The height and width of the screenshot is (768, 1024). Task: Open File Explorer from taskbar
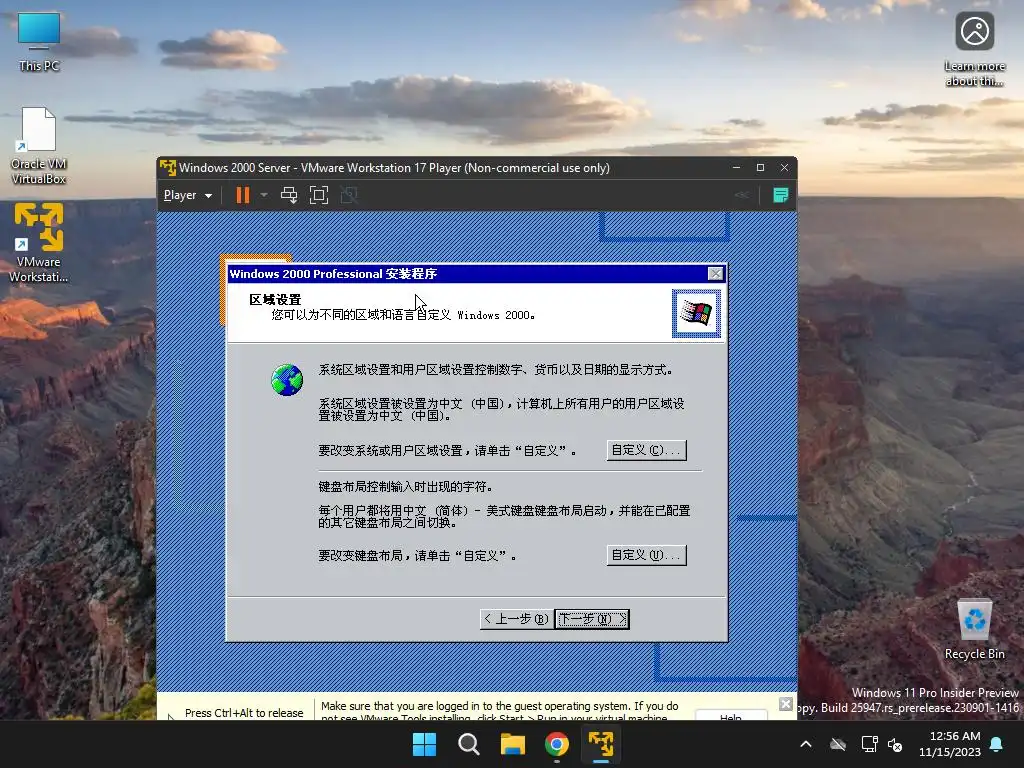click(513, 744)
